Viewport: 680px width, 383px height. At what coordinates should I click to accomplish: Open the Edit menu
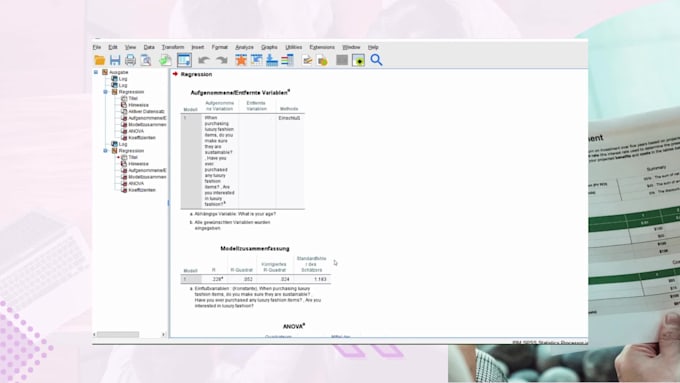[x=113, y=47]
